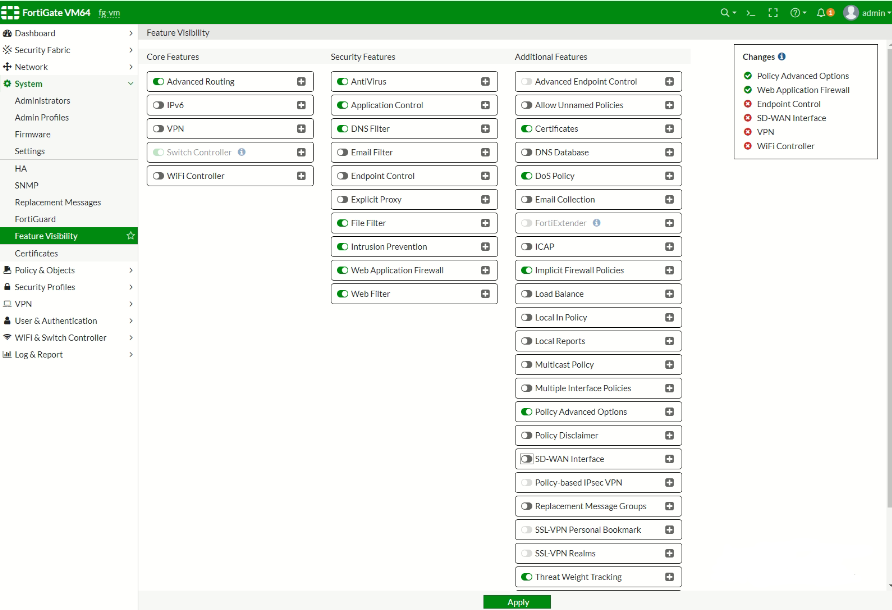Disable the AntiVirus toggle
Screen dimensions: 892x610
pos(342,81)
